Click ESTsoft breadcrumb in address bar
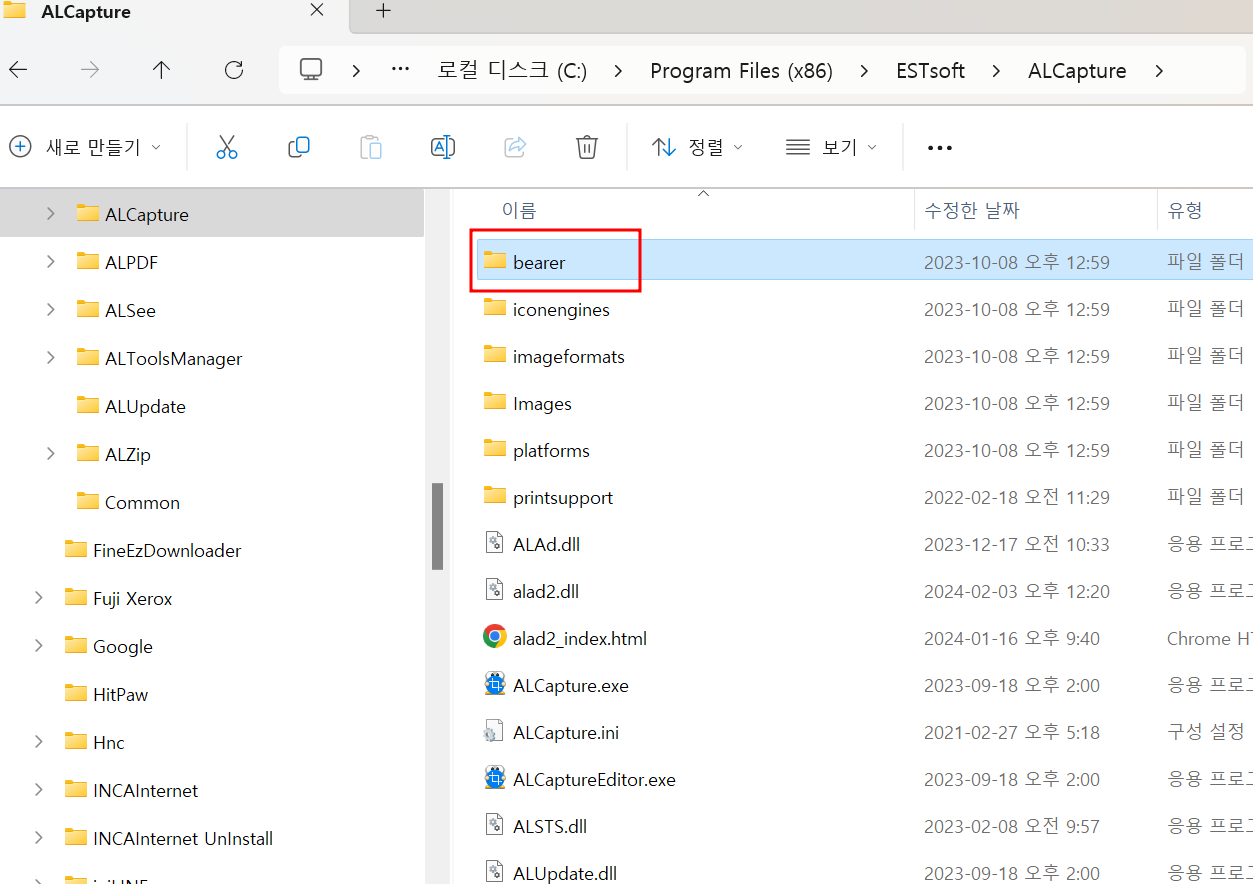1253x884 pixels. click(x=930, y=71)
